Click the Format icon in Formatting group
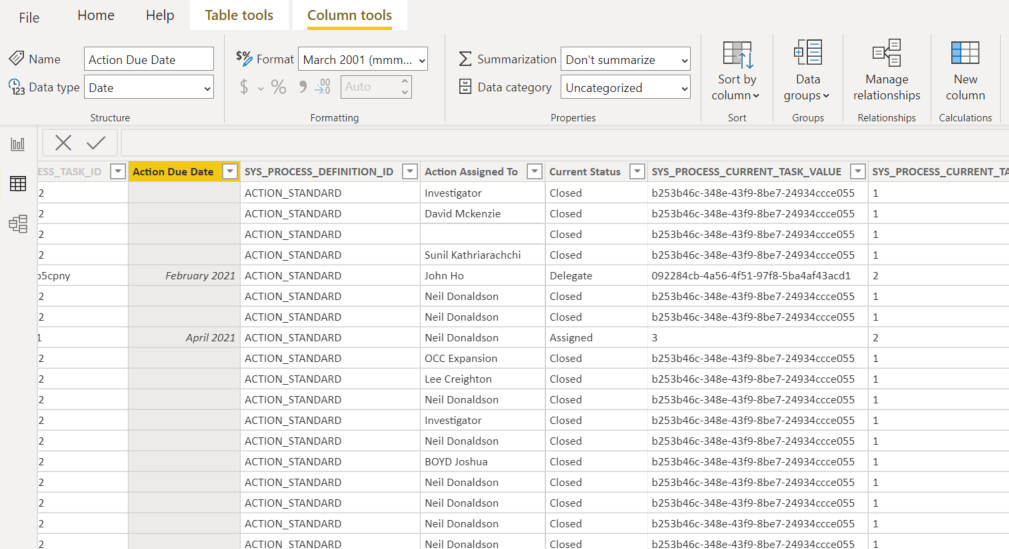 click(244, 59)
